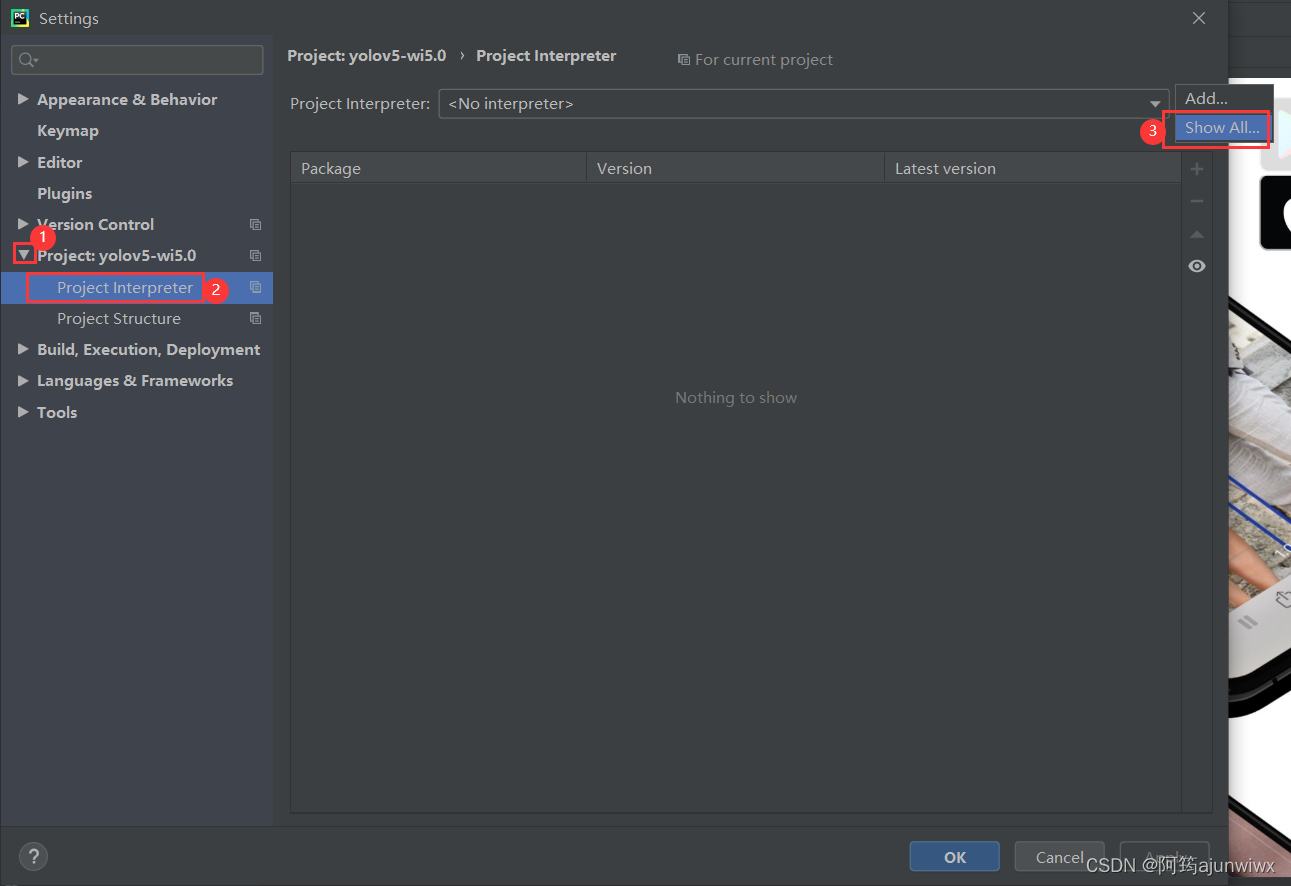Click the search magnifier icon in settings
1291x886 pixels.
tap(27, 60)
